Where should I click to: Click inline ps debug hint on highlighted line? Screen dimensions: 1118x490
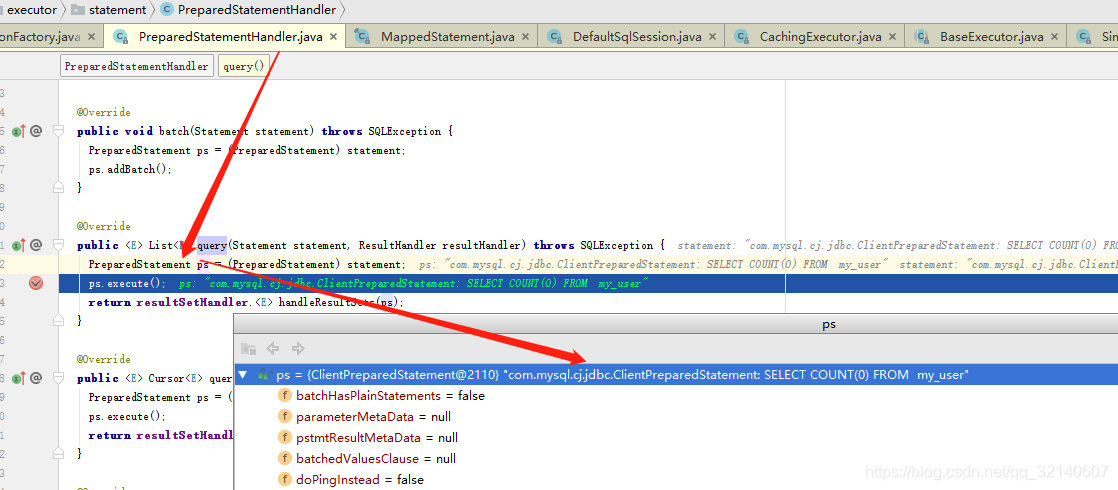(414, 283)
